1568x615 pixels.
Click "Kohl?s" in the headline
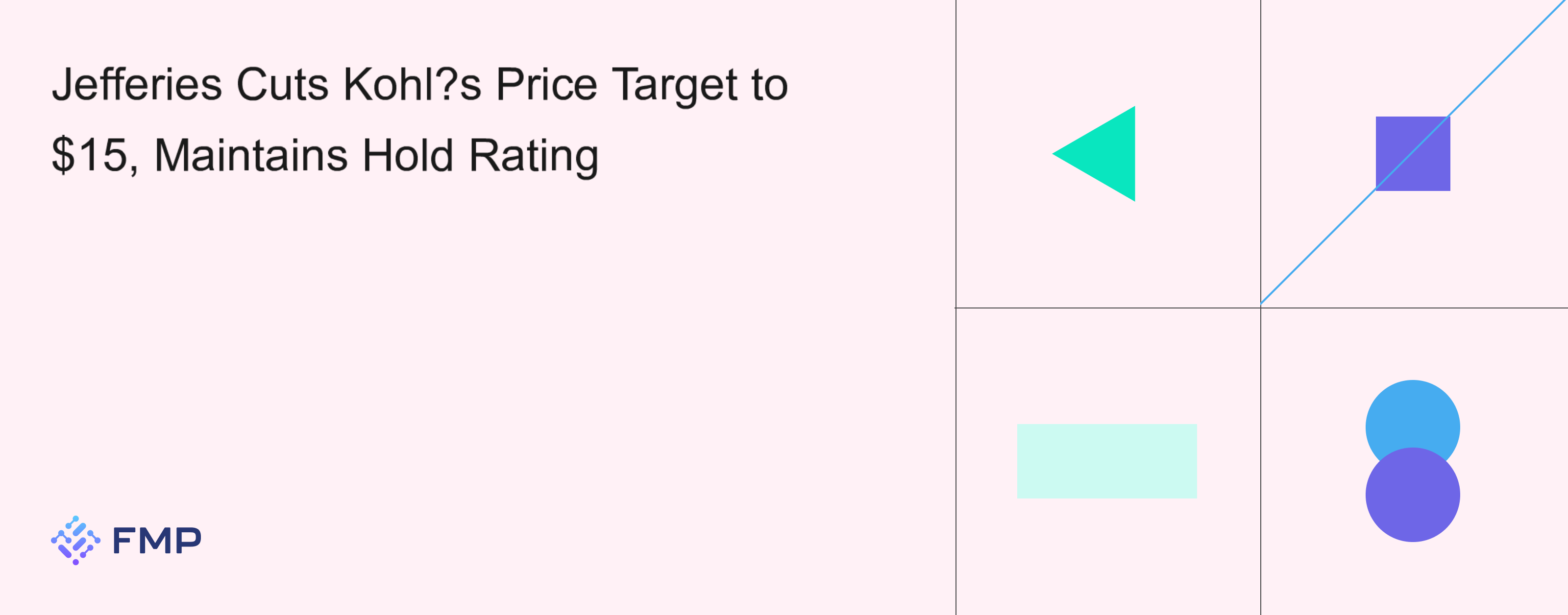point(412,85)
